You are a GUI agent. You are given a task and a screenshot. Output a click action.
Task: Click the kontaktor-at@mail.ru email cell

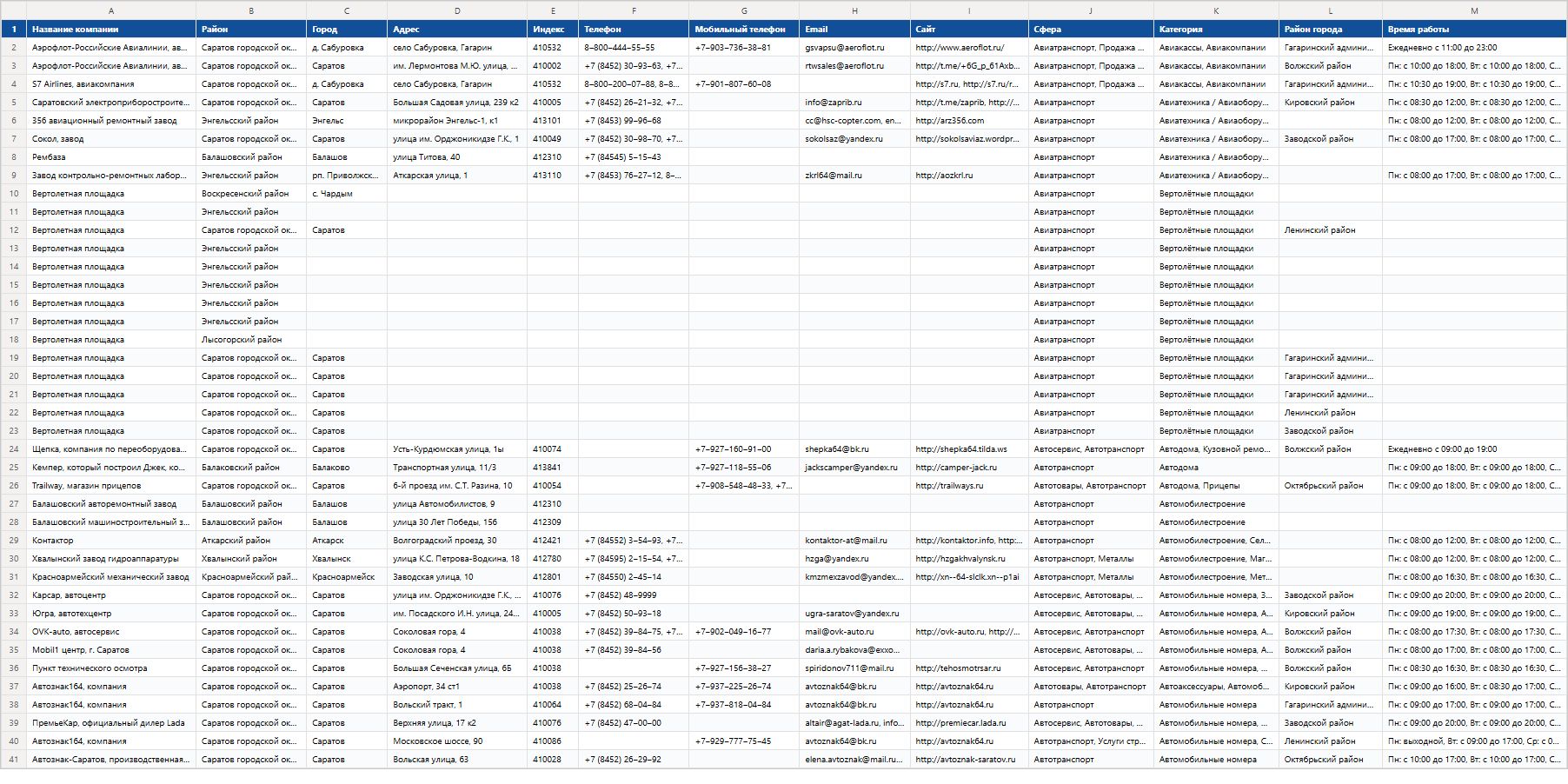point(854,541)
